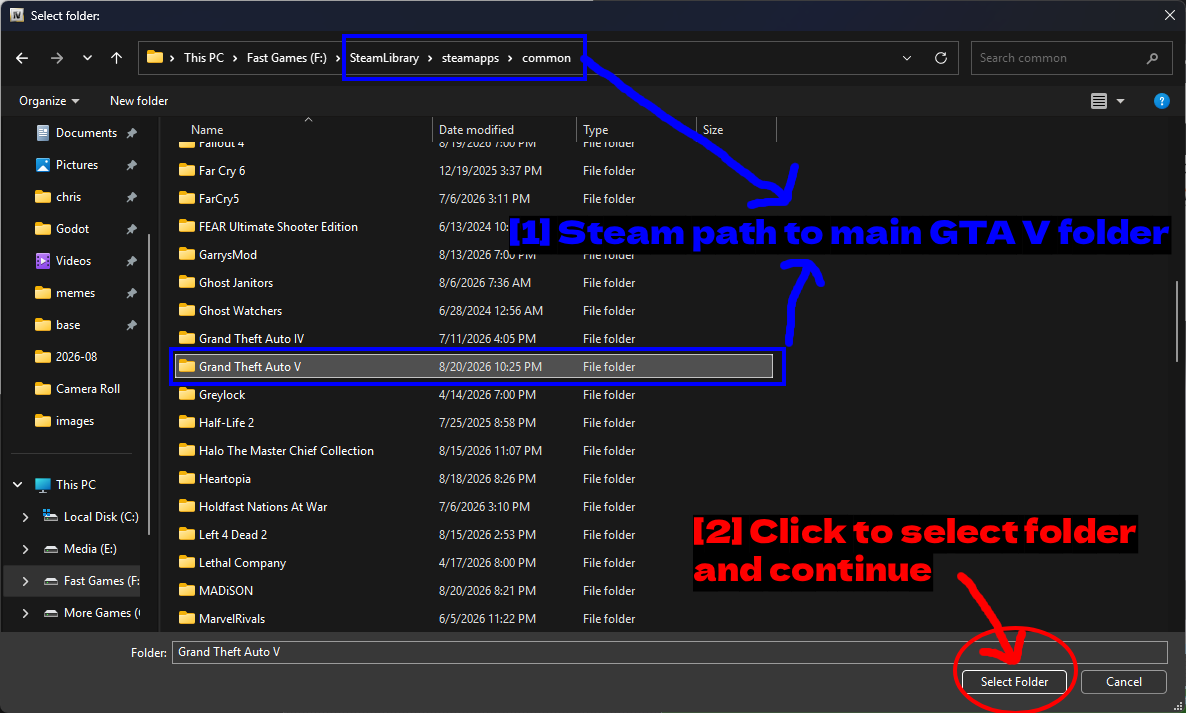Viewport: 1186px width, 713px height.
Task: Create a New folder
Action: tap(139, 101)
